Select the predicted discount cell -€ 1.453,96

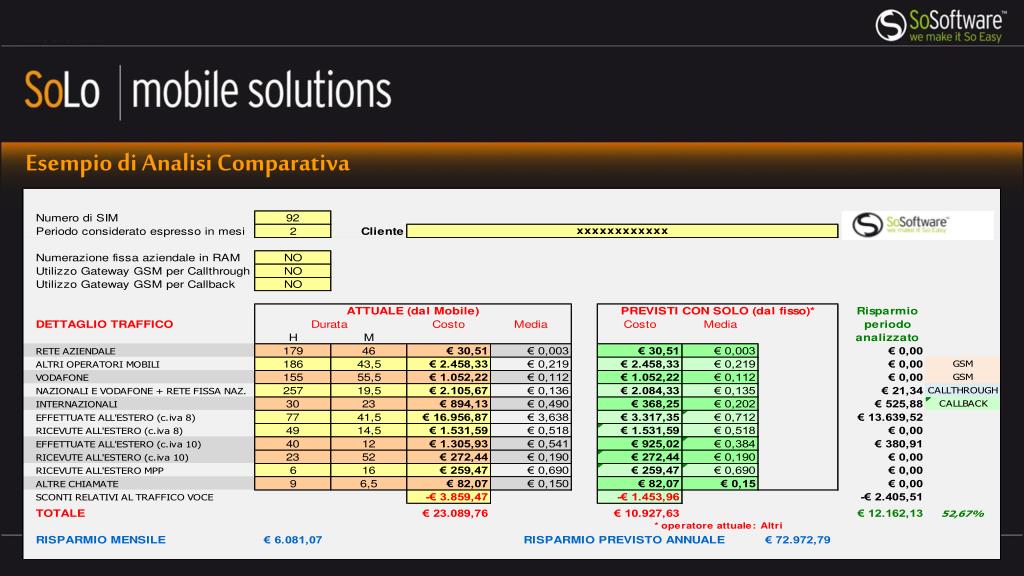point(639,497)
